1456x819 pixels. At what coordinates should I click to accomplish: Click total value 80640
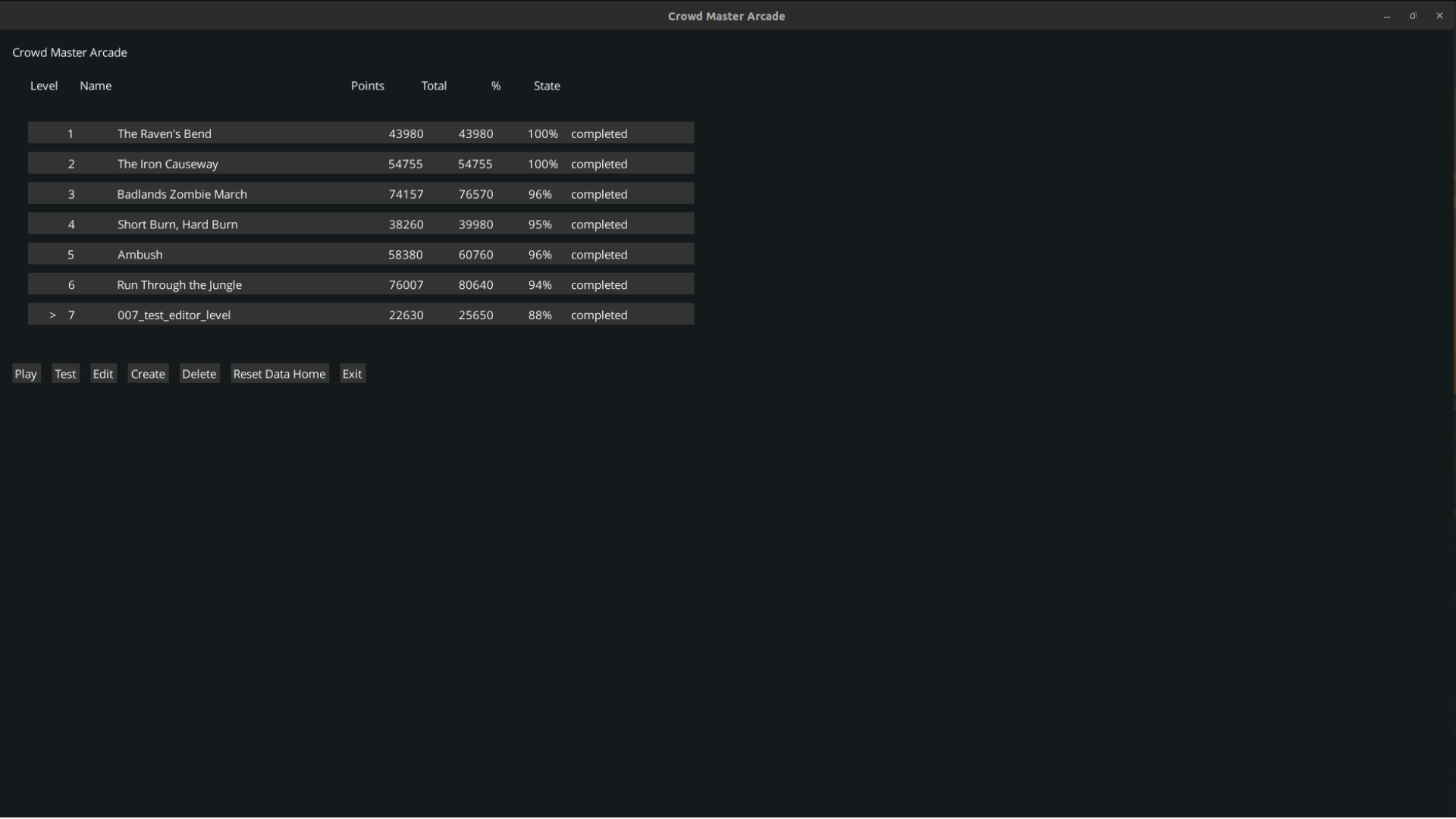coord(476,285)
